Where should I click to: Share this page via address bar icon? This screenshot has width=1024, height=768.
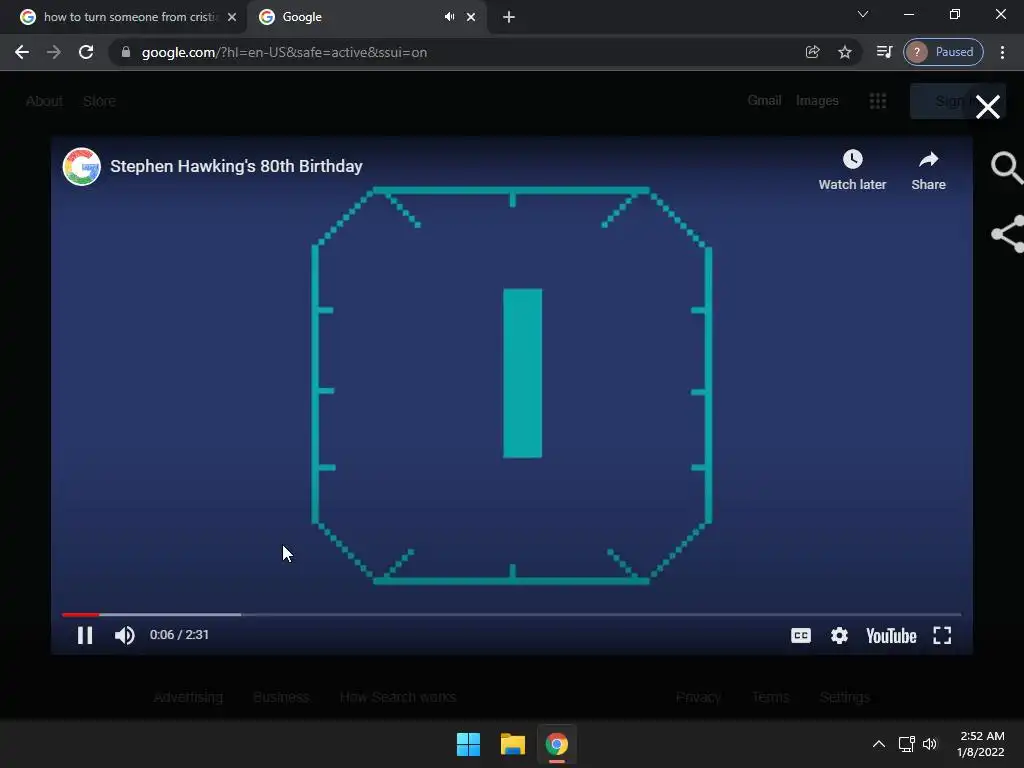tap(812, 52)
